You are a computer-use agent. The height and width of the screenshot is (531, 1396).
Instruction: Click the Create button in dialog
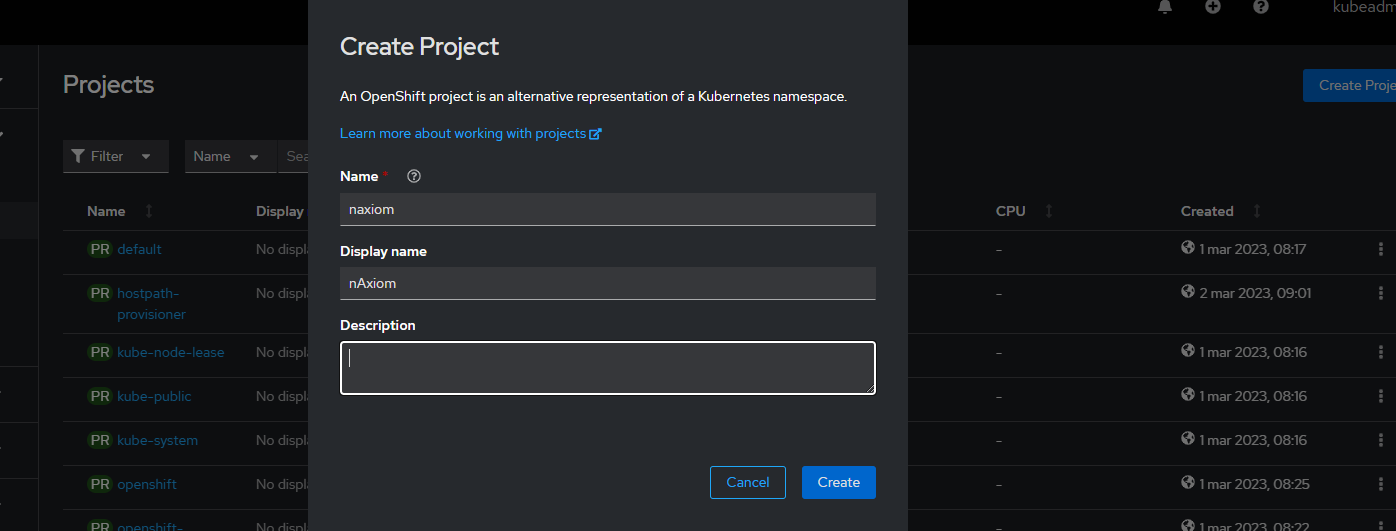click(838, 482)
